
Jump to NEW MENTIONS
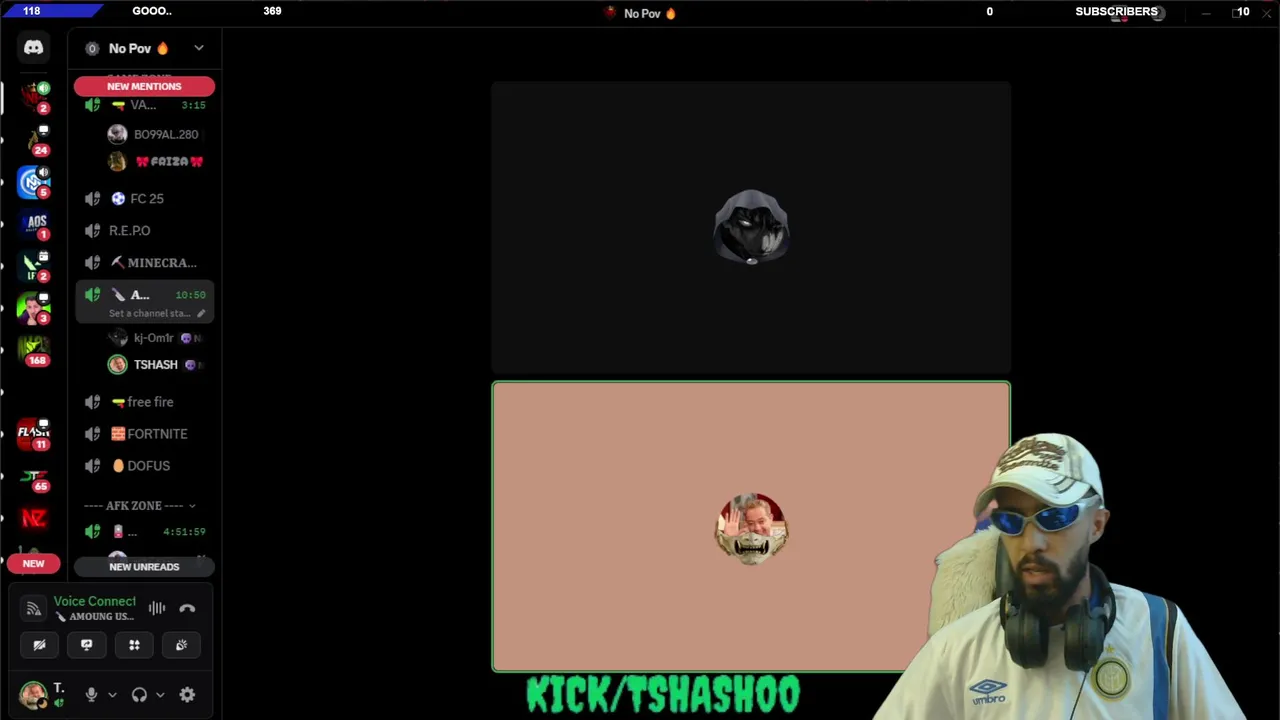[144, 86]
